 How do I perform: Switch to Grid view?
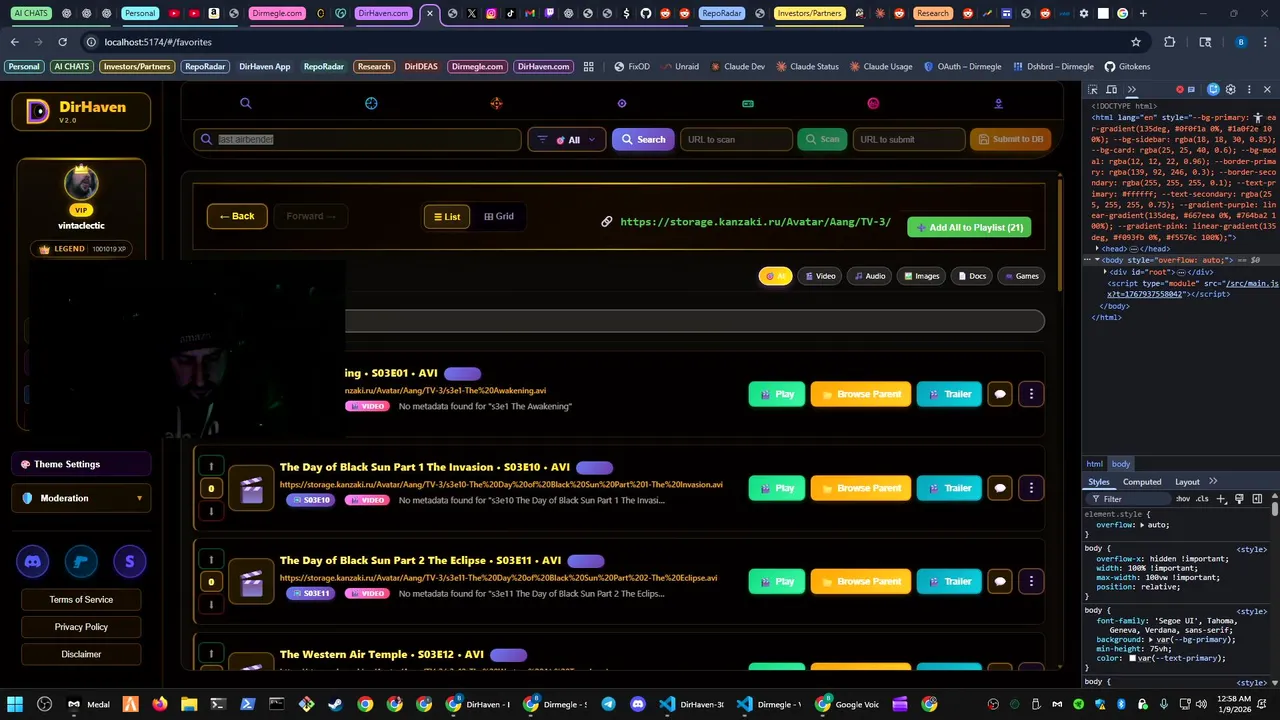[x=499, y=216]
